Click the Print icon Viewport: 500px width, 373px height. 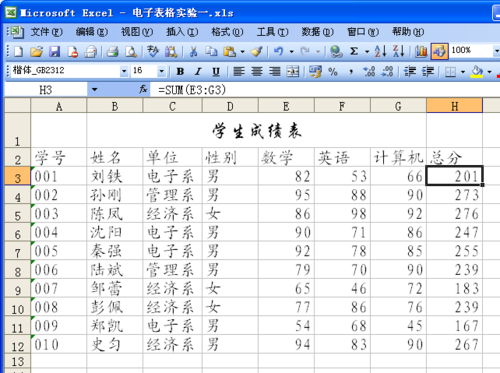[x=112, y=52]
